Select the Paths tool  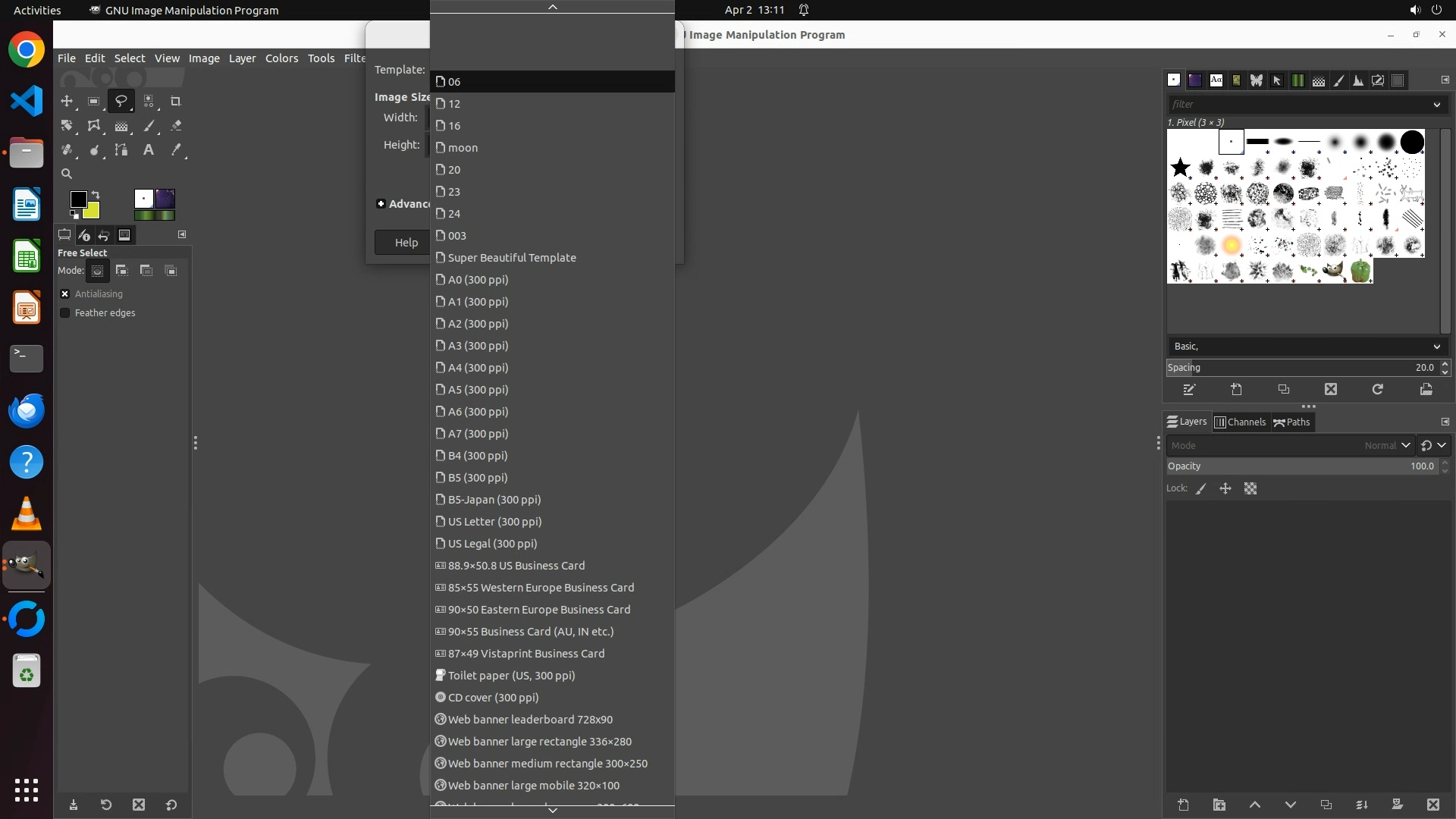[121, 150]
